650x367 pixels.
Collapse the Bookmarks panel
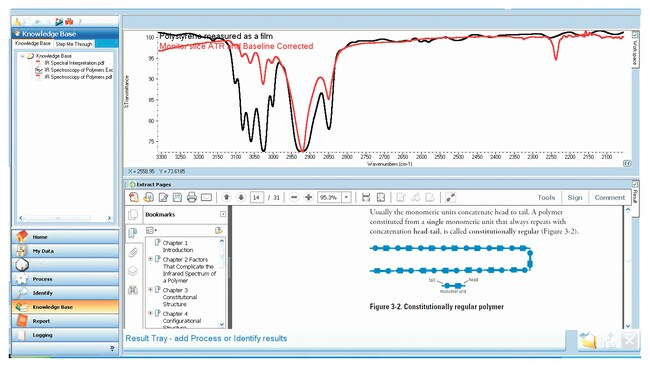coord(223,214)
